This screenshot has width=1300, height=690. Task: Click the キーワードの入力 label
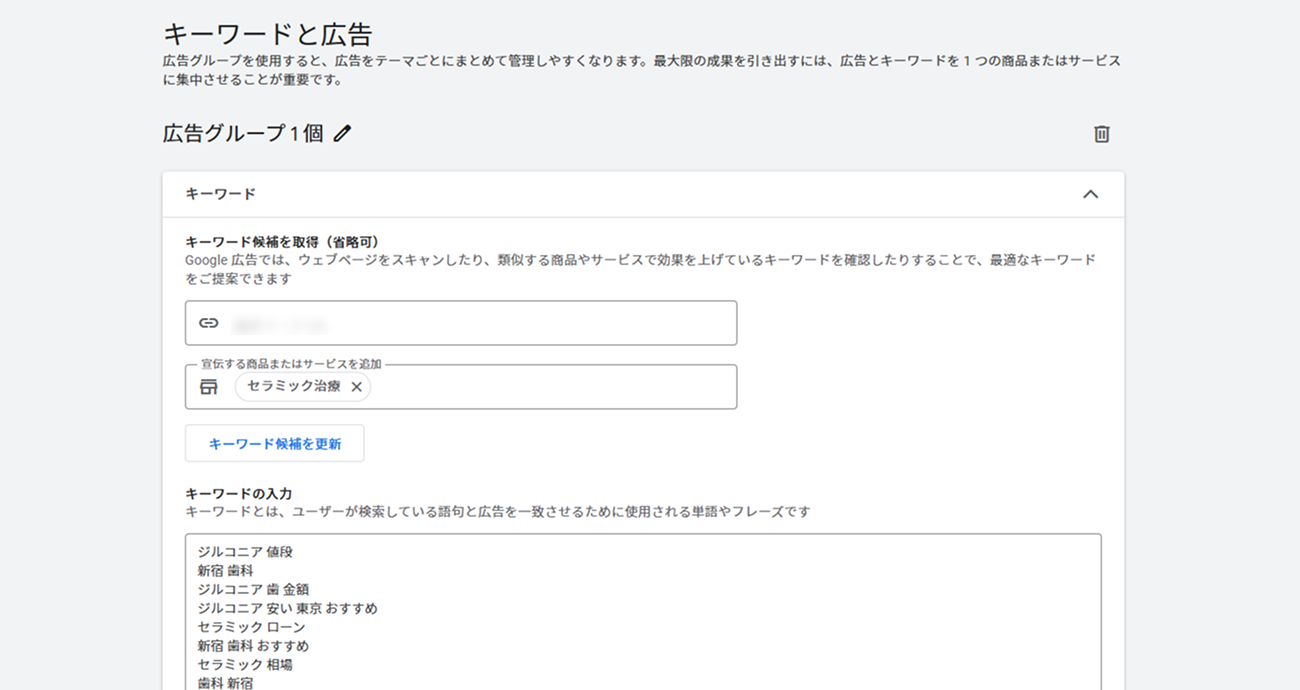pos(239,494)
